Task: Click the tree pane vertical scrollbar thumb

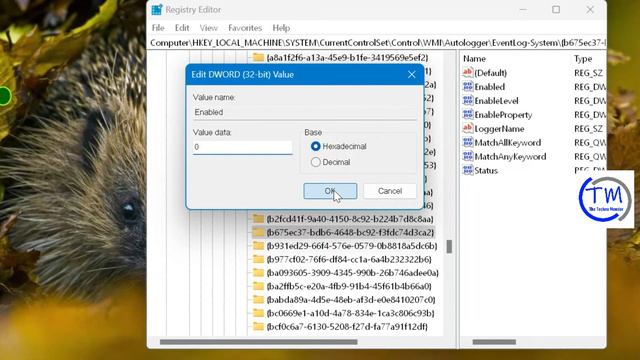Action: coord(449,247)
